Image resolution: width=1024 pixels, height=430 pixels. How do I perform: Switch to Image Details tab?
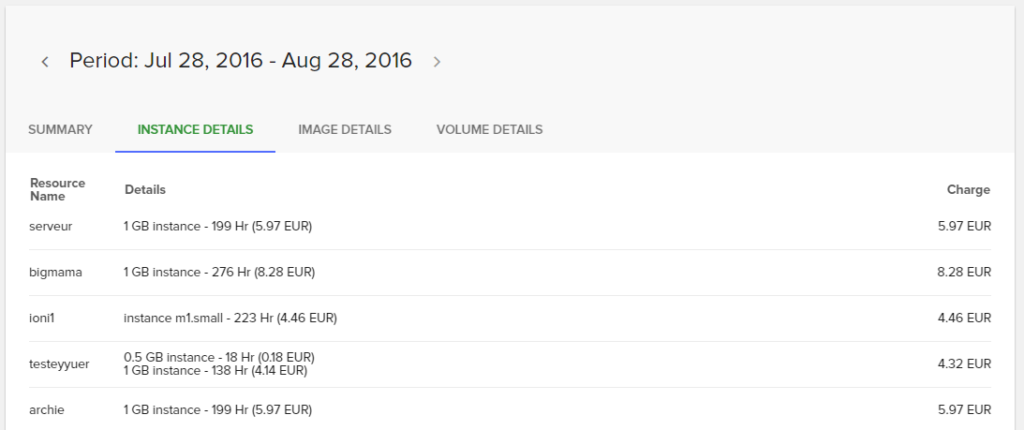[x=345, y=129]
